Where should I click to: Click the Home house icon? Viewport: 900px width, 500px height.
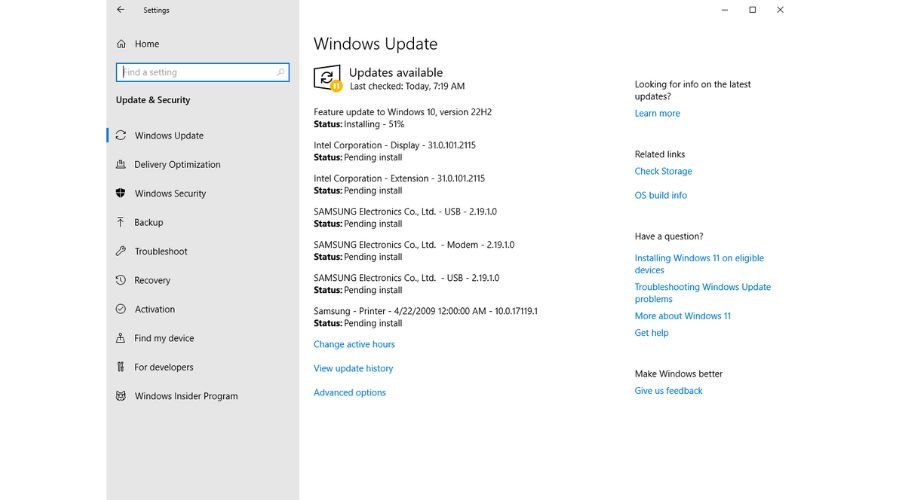(x=121, y=44)
